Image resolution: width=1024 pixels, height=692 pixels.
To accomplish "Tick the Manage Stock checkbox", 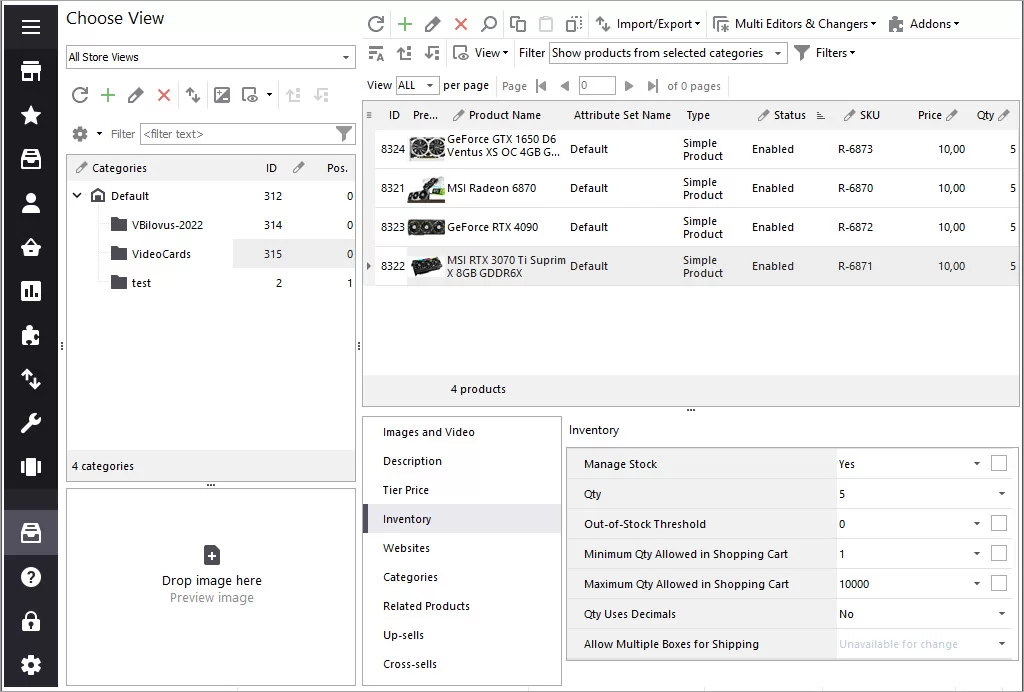I will coord(999,464).
